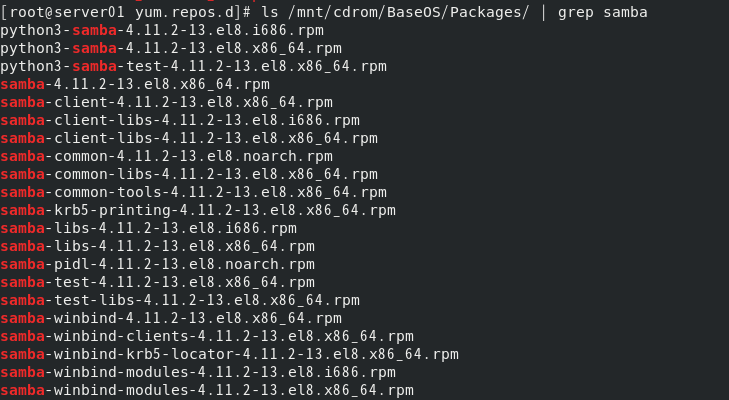Viewport: 729px width, 400px height.
Task: Click the samba-winbind-clients rpm line
Action: click(207, 336)
